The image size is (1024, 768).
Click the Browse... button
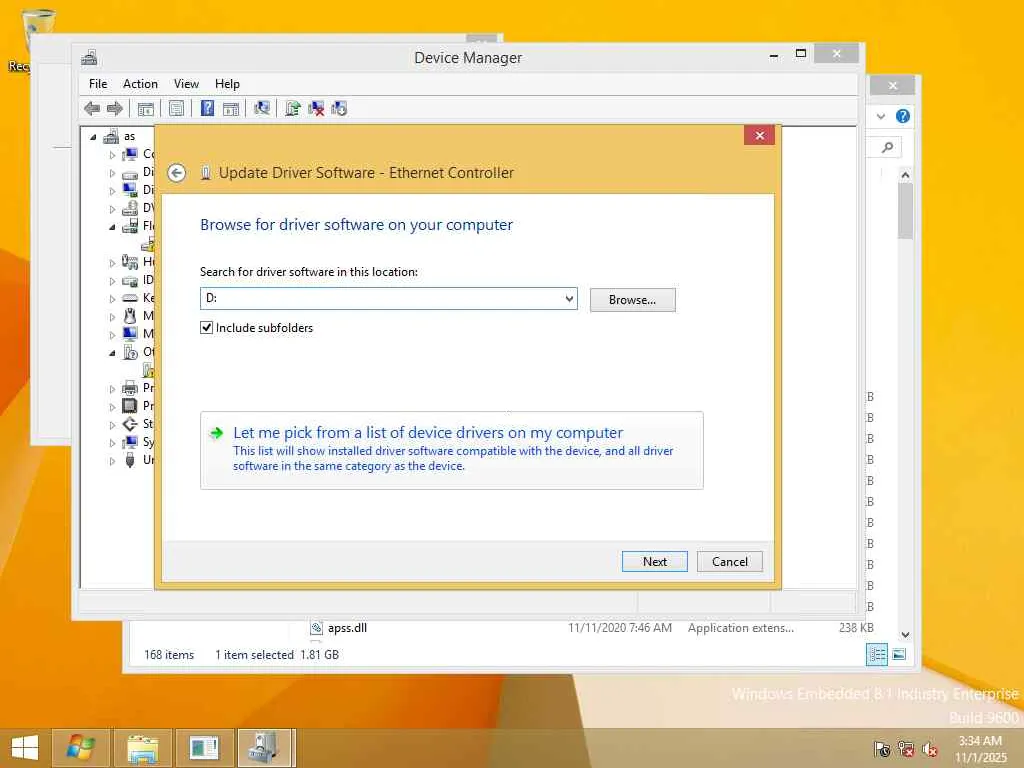click(632, 300)
